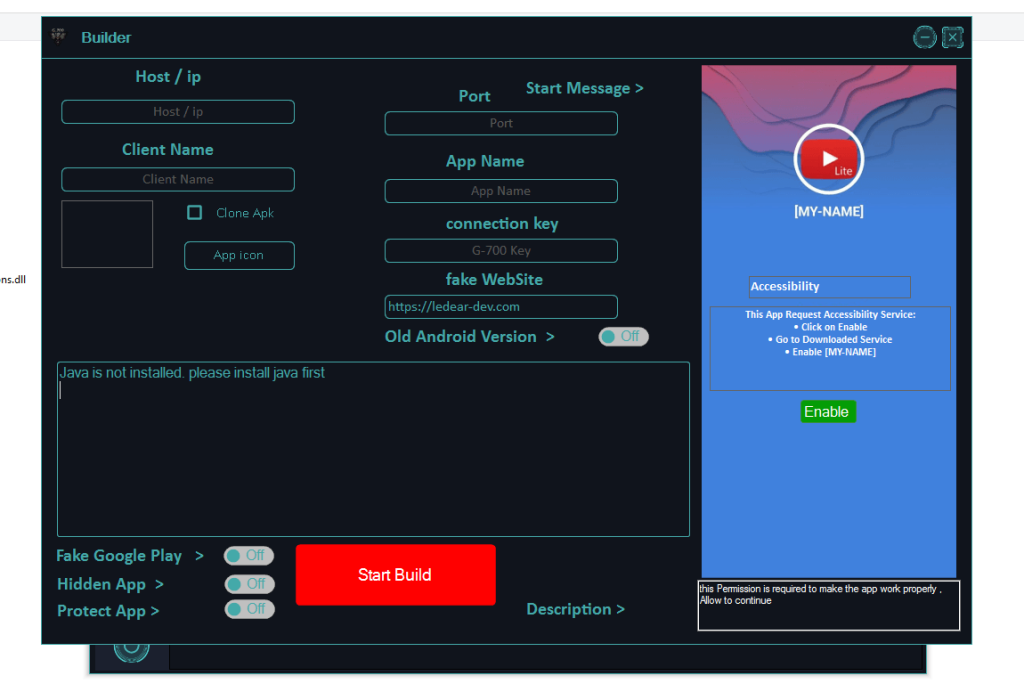Select the Port input field
The image size is (1024, 700).
500,122
